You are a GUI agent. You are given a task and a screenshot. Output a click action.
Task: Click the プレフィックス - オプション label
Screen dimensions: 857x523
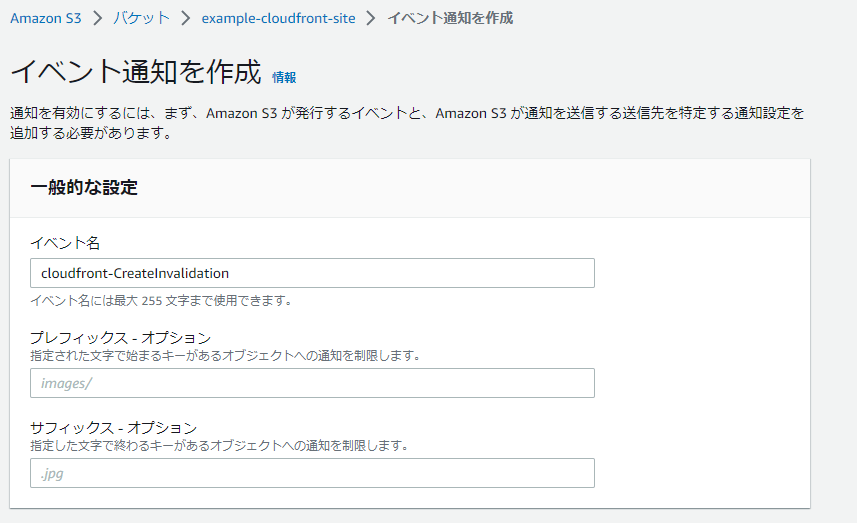[x=121, y=337]
